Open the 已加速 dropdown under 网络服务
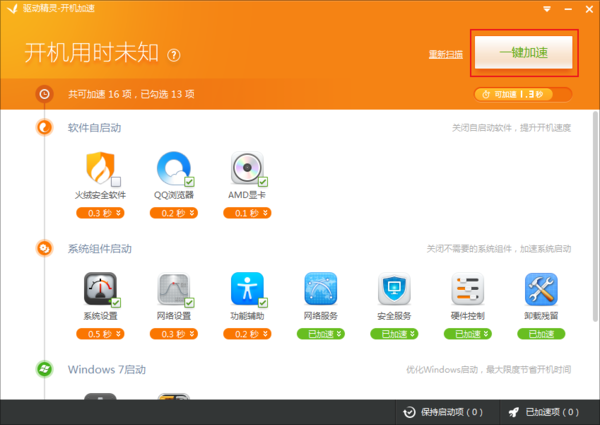The width and height of the screenshot is (600, 425). click(x=320, y=333)
